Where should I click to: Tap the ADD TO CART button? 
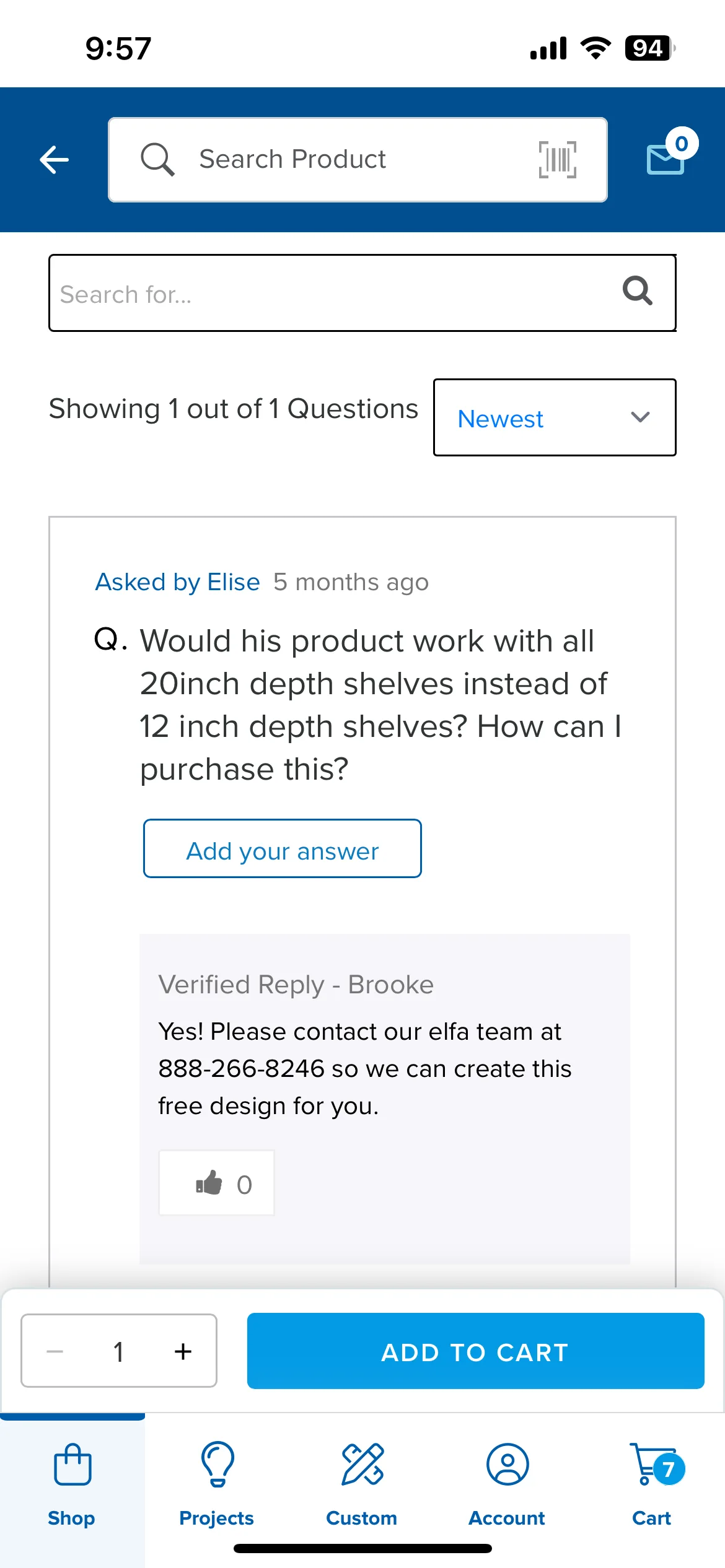tap(475, 1351)
